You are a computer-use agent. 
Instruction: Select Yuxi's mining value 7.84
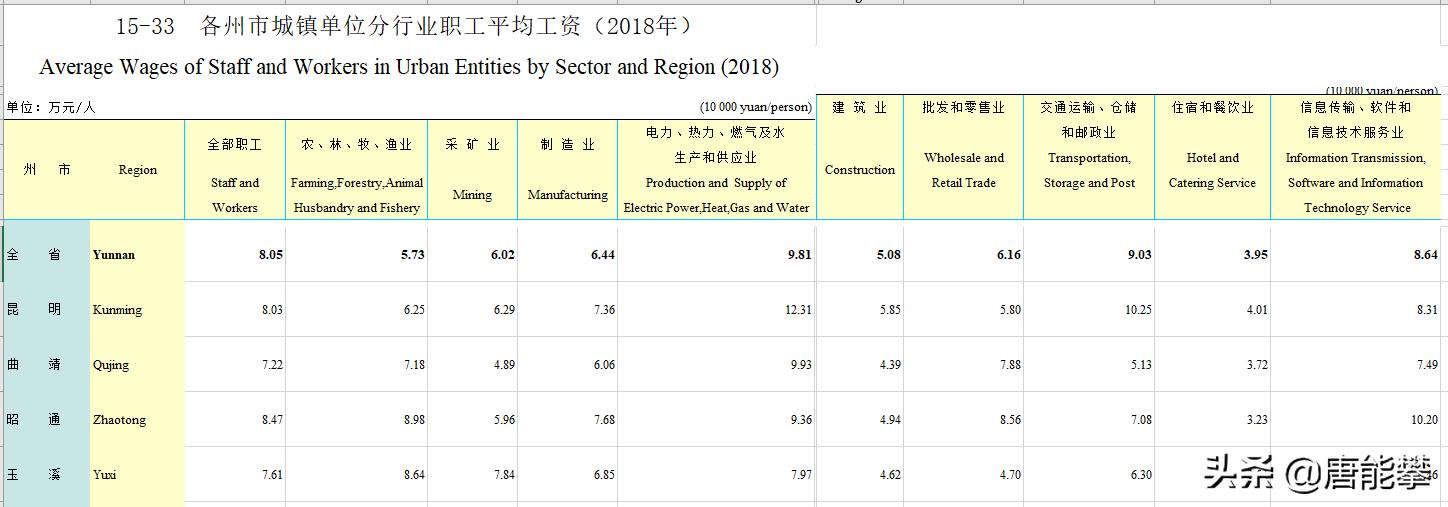click(x=504, y=475)
